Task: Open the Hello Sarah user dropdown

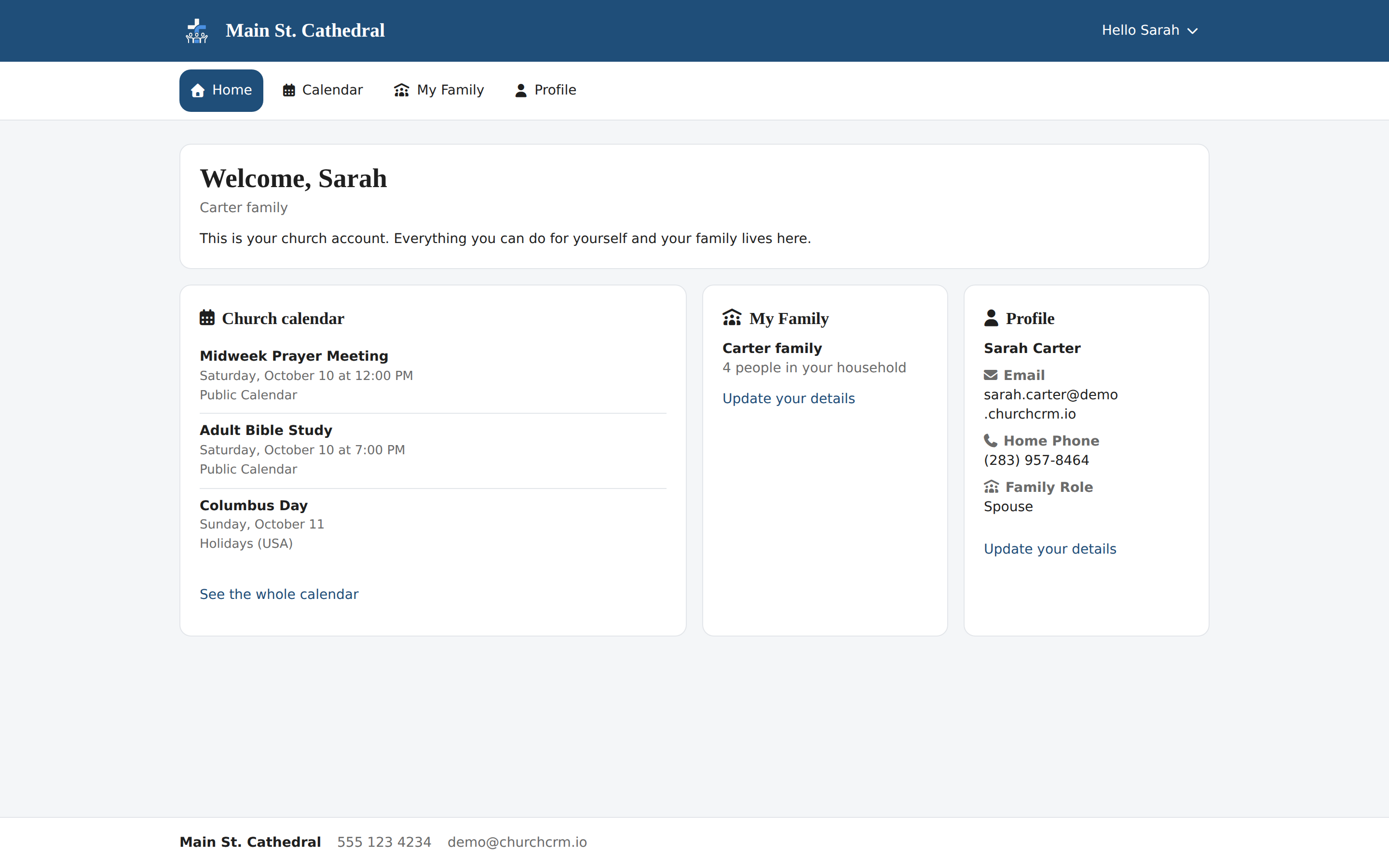Action: coord(1150,30)
